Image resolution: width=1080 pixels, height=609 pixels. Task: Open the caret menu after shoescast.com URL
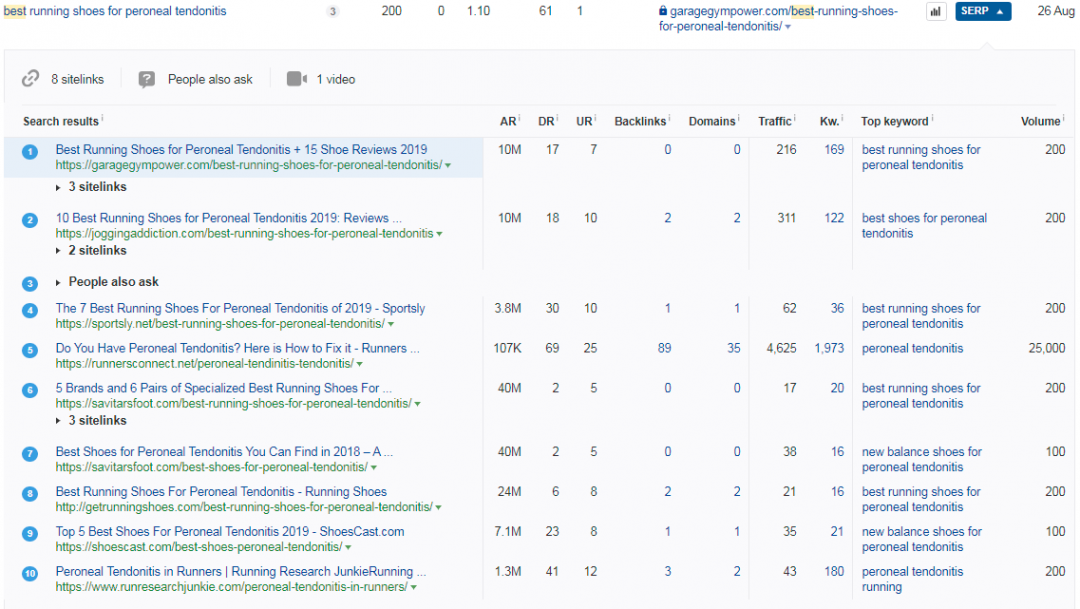(348, 548)
